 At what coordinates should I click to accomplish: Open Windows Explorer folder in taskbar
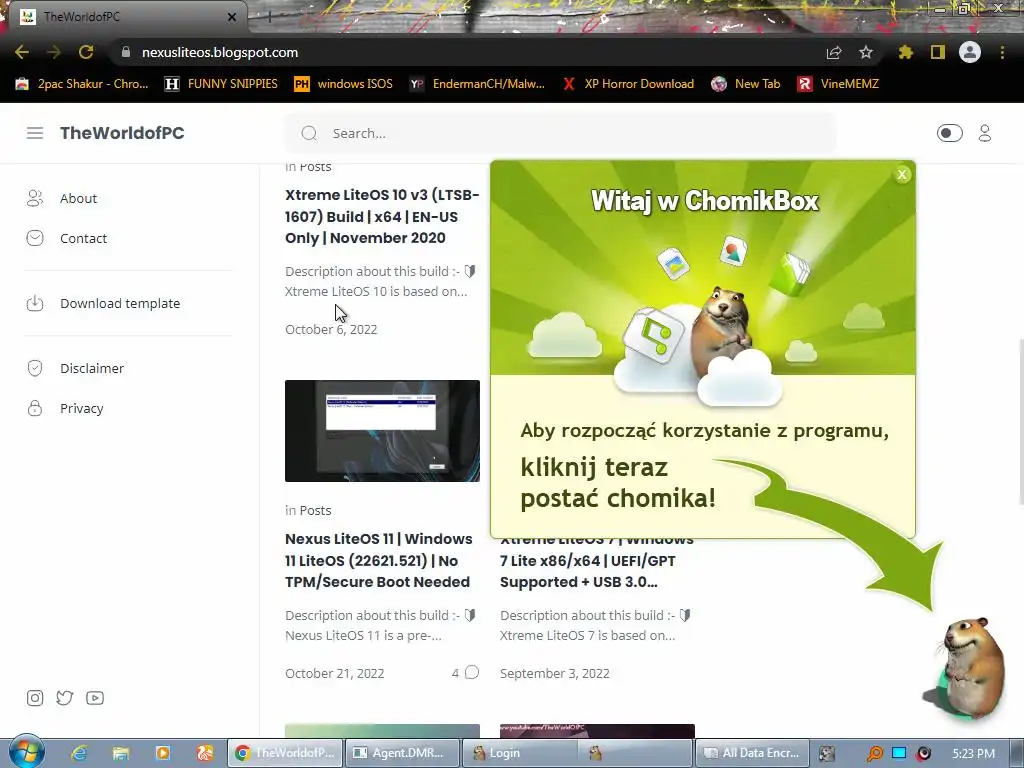pyautogui.click(x=121, y=753)
